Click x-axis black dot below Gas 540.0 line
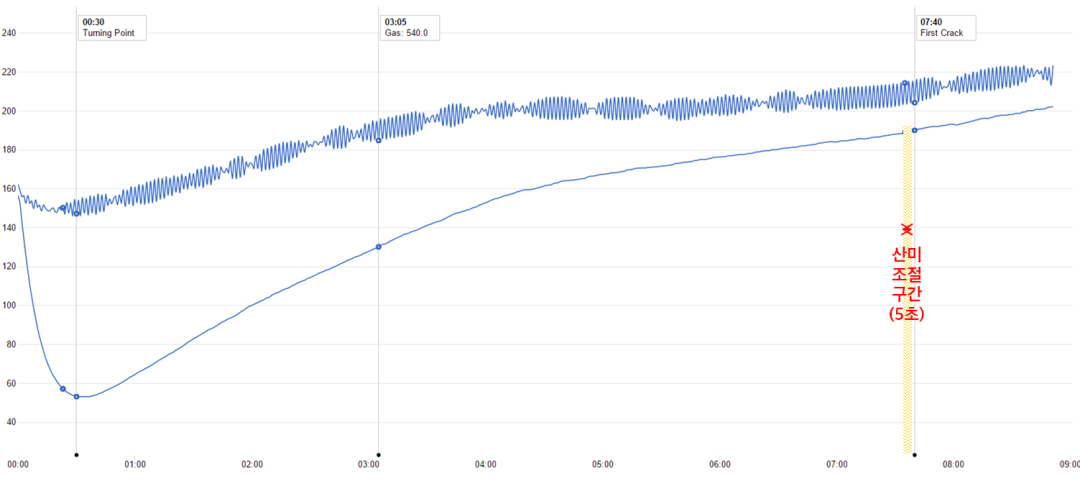The height and width of the screenshot is (491, 1080). tap(378, 454)
